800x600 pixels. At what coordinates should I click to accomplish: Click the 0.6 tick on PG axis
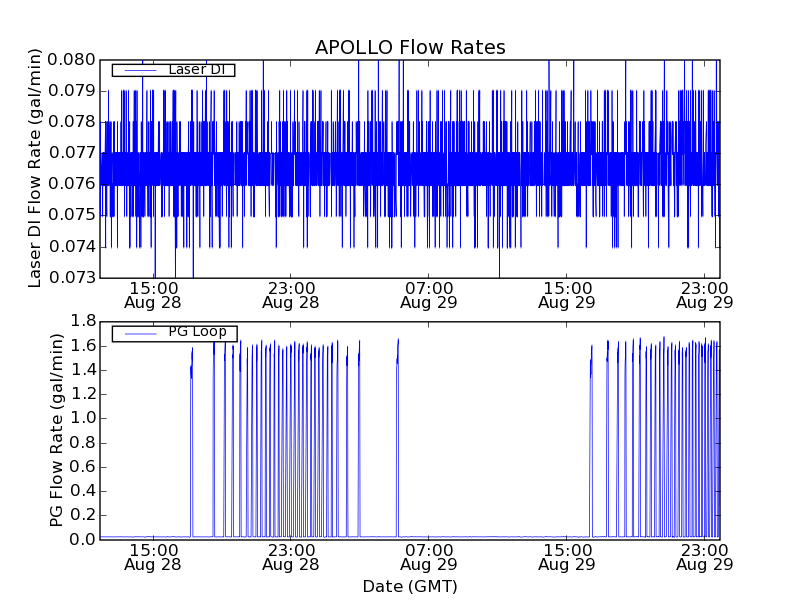pos(83,467)
